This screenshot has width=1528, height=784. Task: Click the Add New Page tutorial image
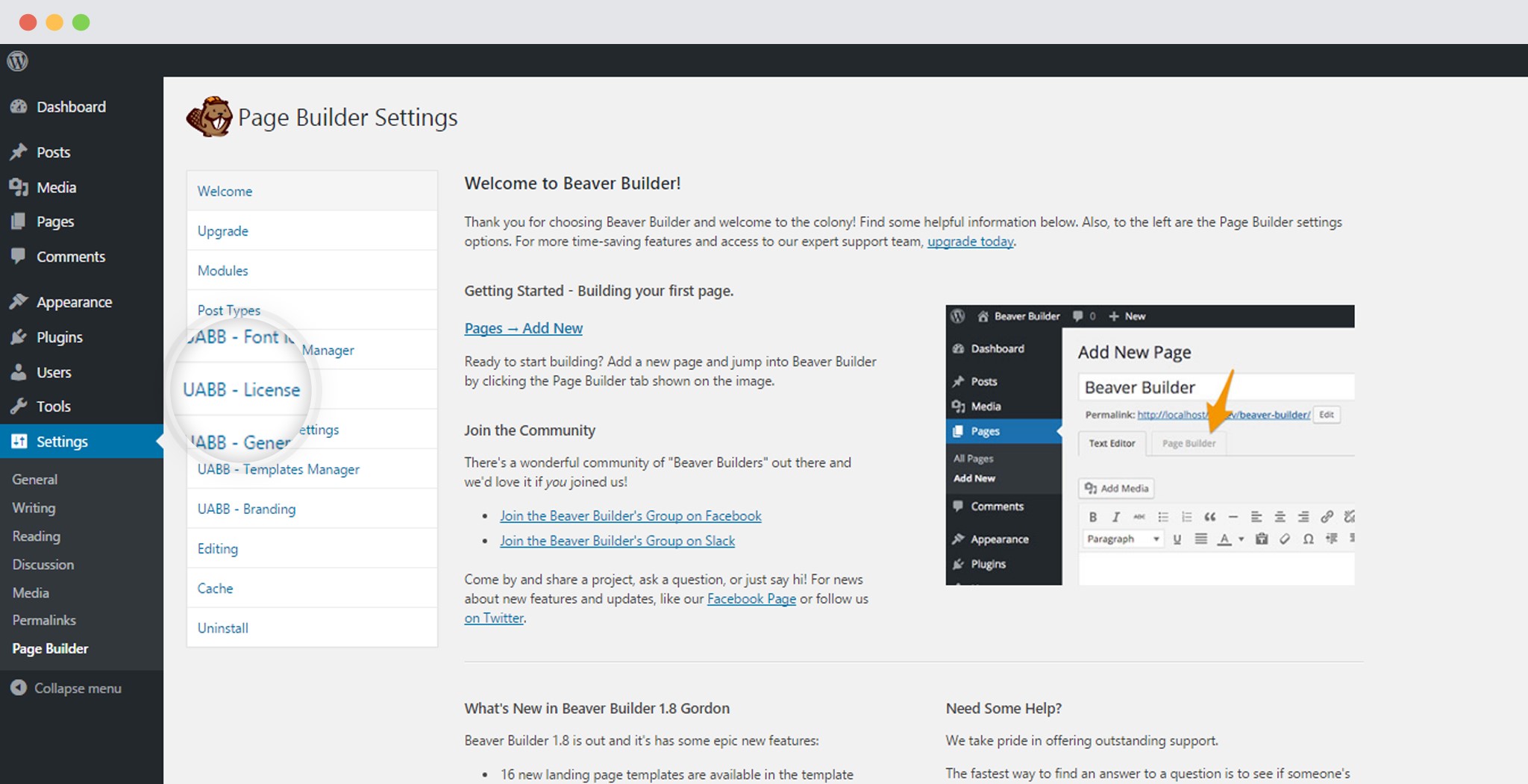[x=1150, y=445]
